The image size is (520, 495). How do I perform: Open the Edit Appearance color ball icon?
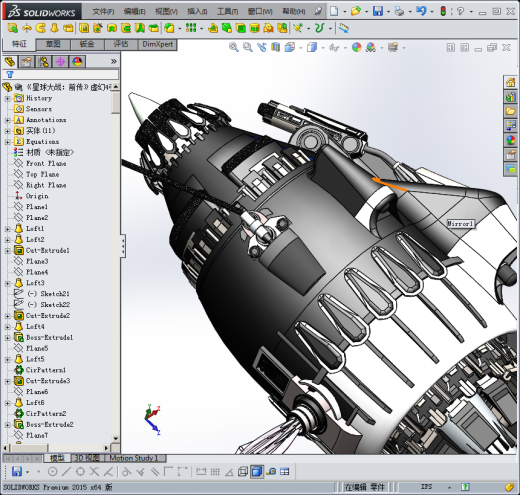(x=357, y=47)
